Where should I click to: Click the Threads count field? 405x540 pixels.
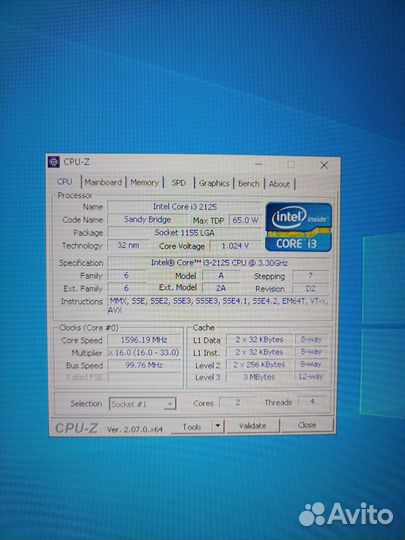pos(312,402)
